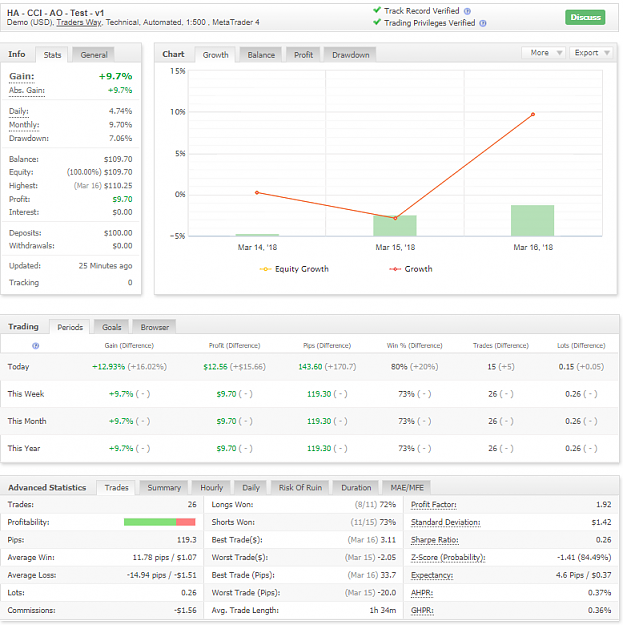623x625 pixels.
Task: Select the Growth chart tab
Action: [215, 55]
